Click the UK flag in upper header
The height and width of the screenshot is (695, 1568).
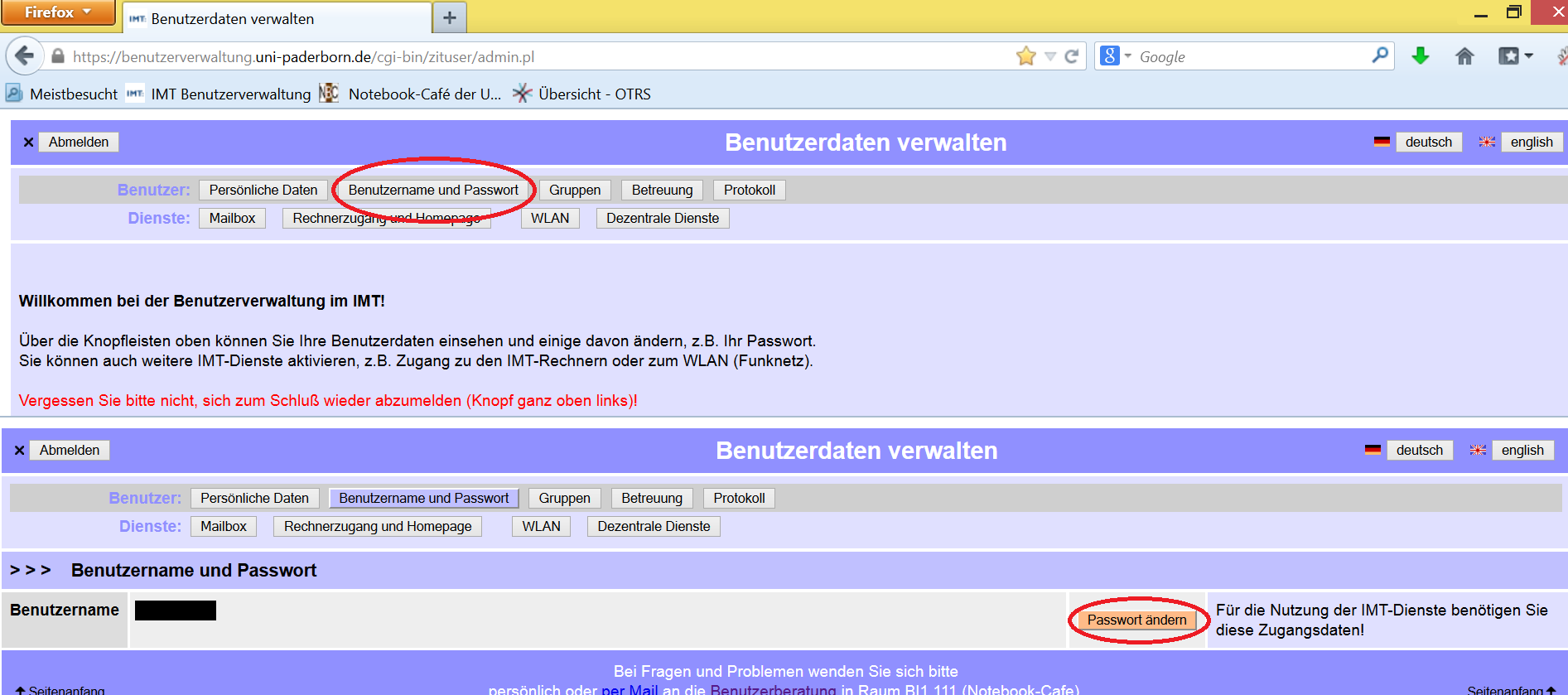(x=1487, y=142)
